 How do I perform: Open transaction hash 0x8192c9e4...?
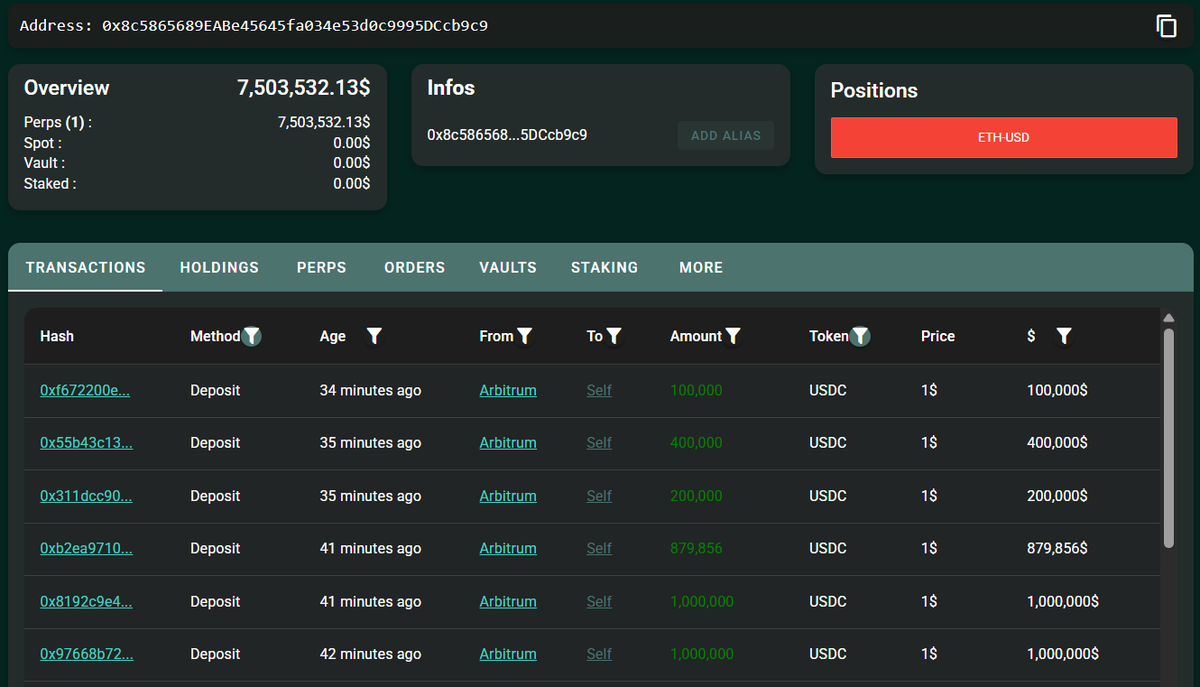pyautogui.click(x=86, y=601)
